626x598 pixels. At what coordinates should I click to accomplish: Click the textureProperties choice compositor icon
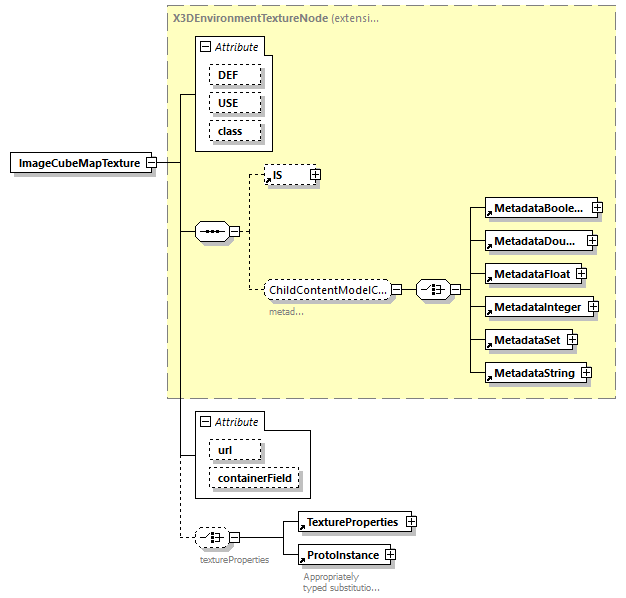point(211,538)
